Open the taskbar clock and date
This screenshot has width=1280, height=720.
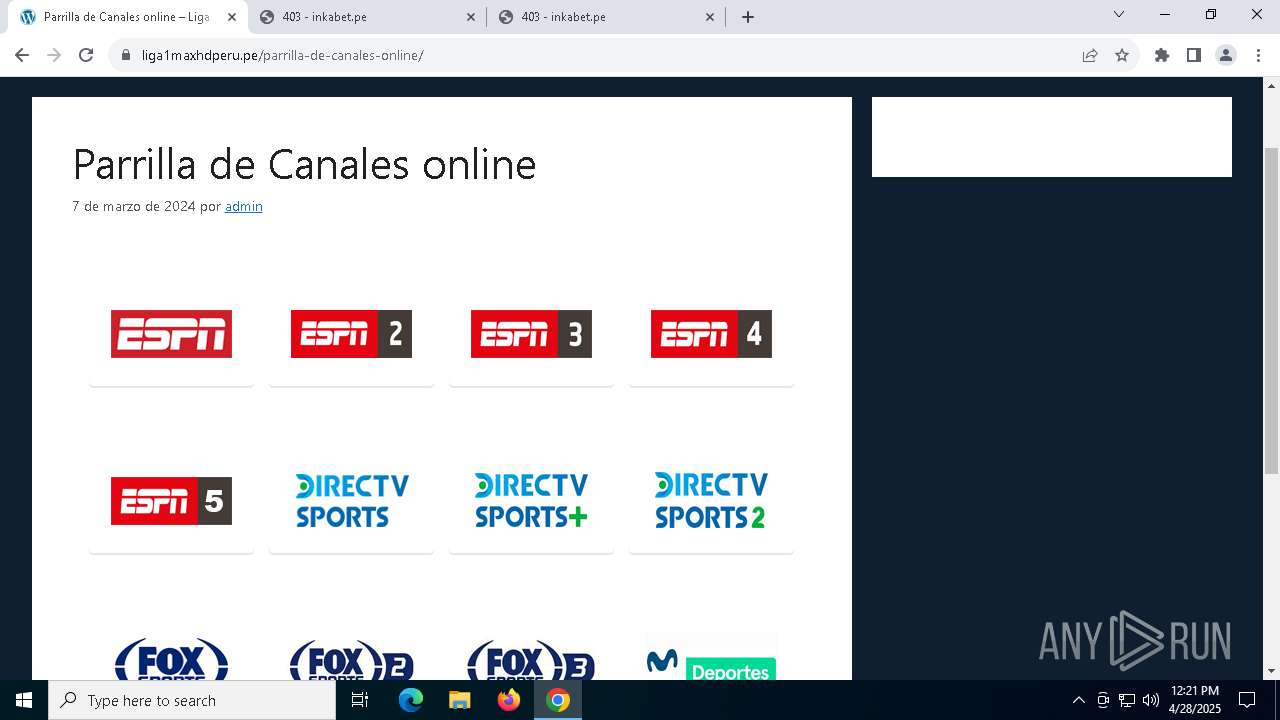[x=1195, y=700]
